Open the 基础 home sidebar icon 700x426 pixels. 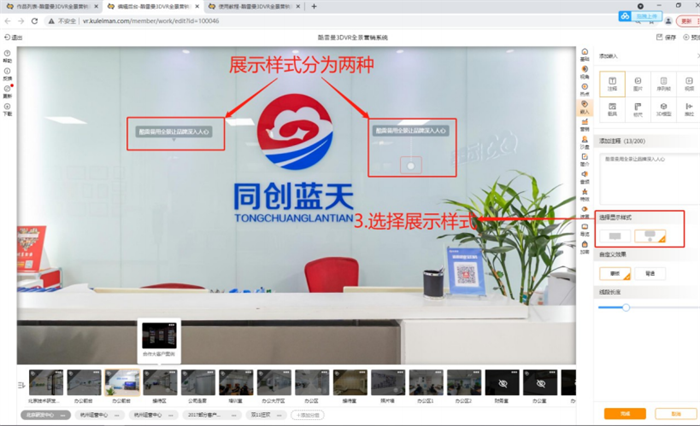[584, 54]
